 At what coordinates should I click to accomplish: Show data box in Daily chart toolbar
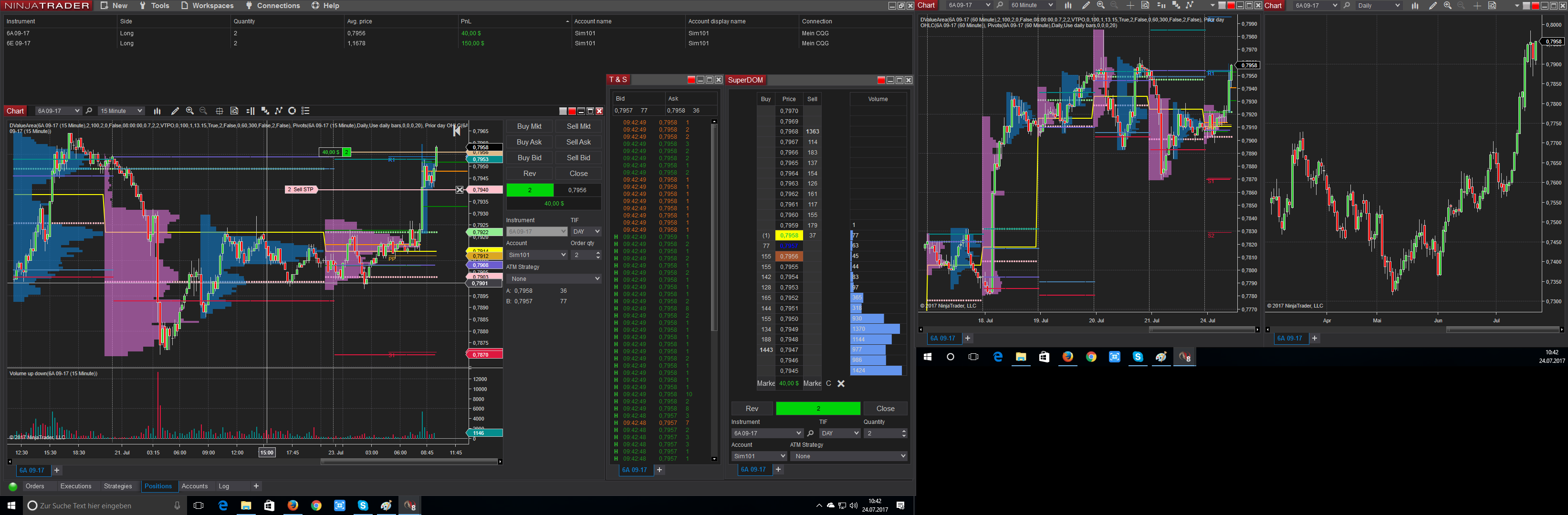click(x=1492, y=5)
